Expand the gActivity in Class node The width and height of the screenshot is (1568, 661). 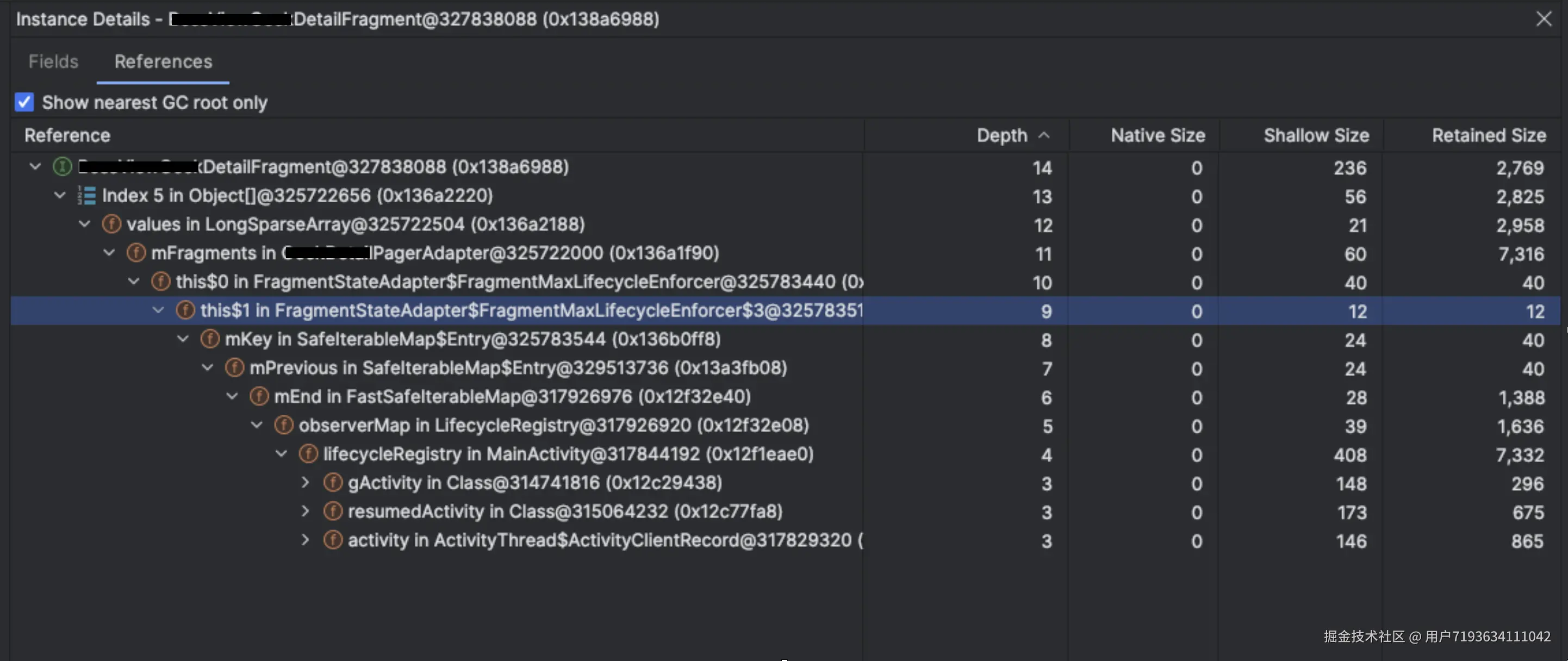pyautogui.click(x=306, y=483)
